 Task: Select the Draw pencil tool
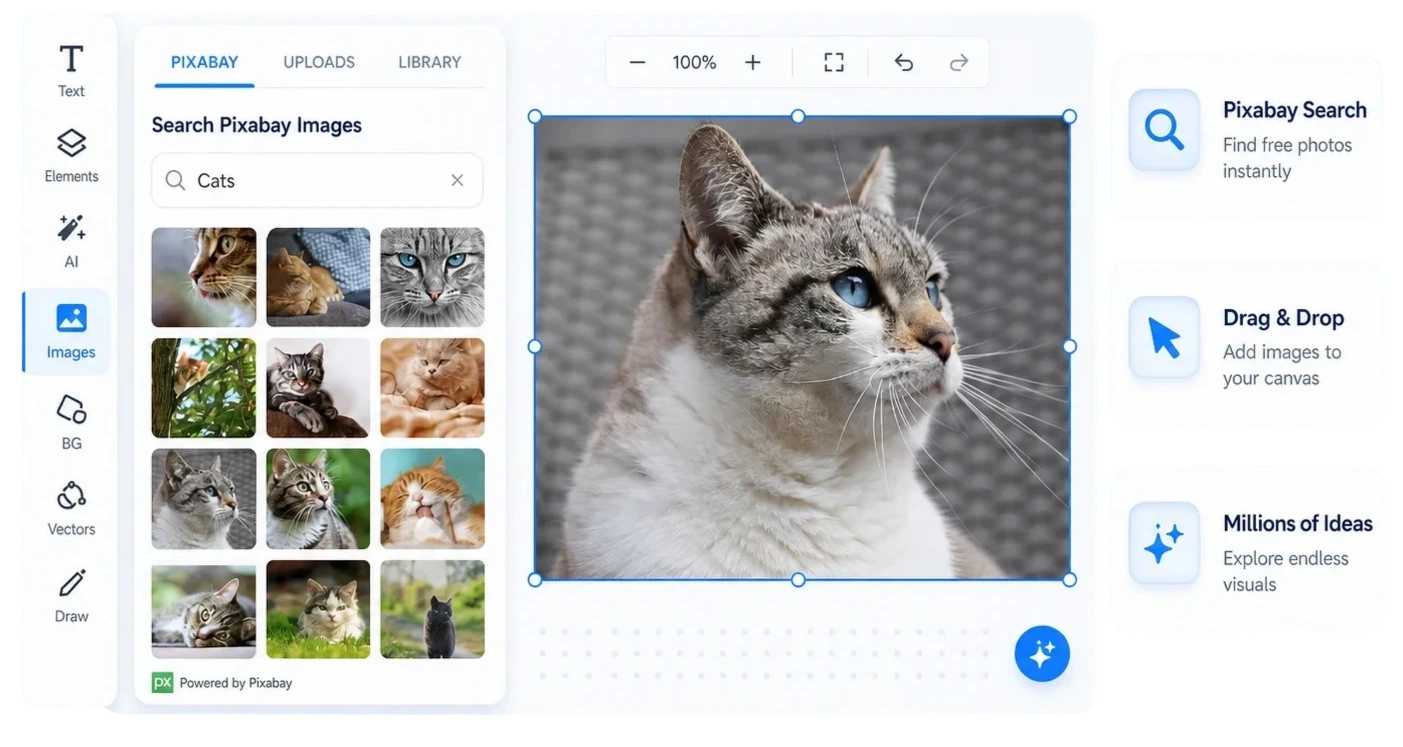coord(71,595)
